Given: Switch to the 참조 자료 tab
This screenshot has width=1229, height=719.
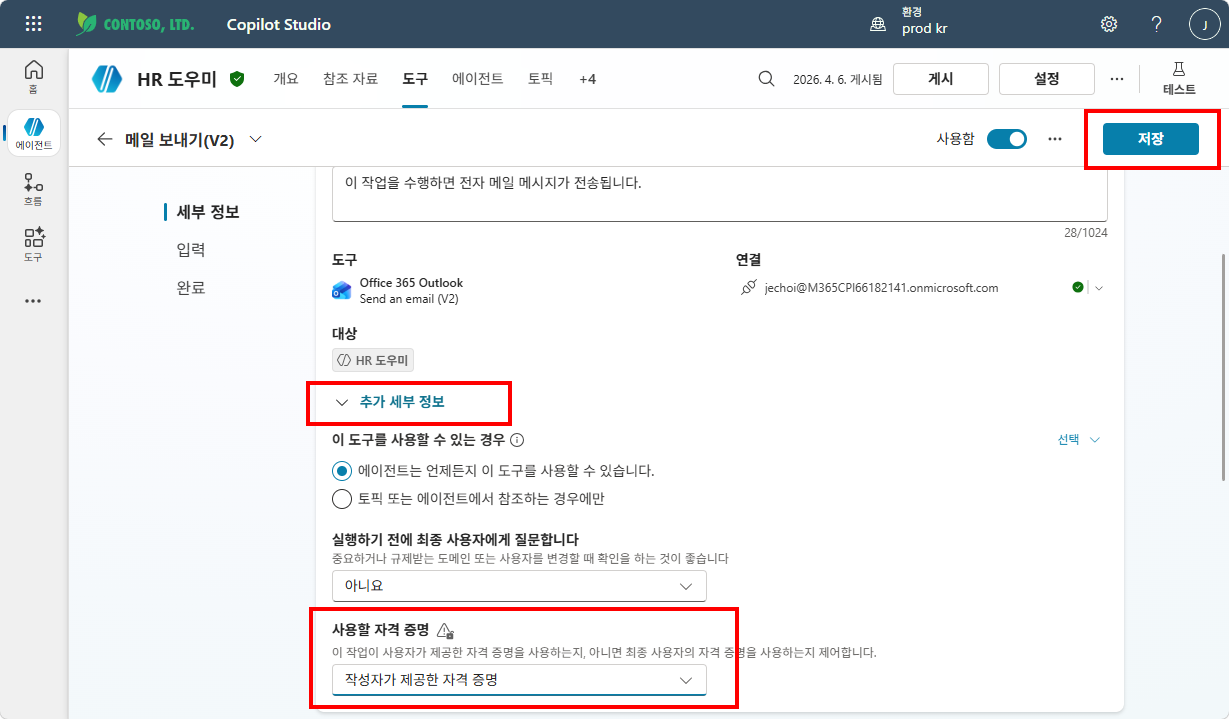Looking at the screenshot, I should tap(350, 78).
